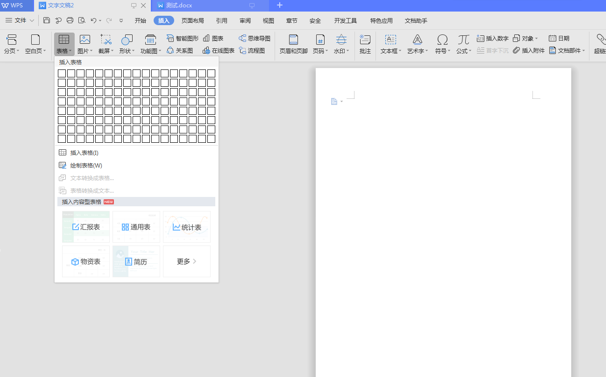Click the Print icon in quick access toolbar

(70, 20)
